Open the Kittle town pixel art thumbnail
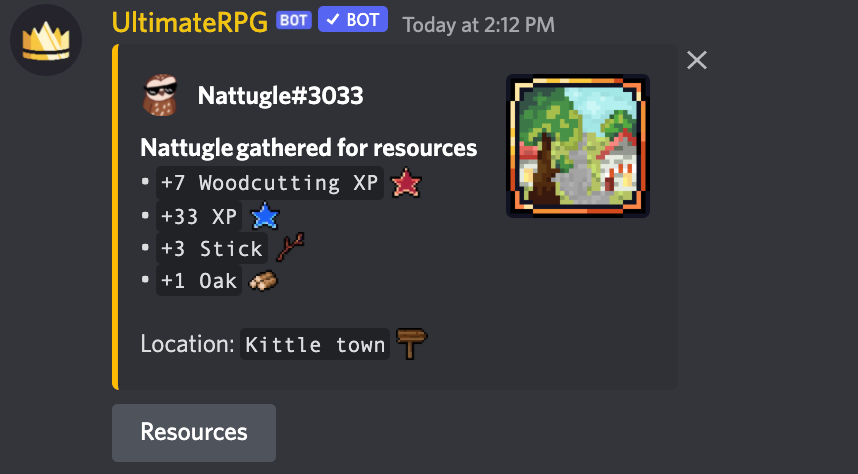858x474 pixels. [578, 146]
